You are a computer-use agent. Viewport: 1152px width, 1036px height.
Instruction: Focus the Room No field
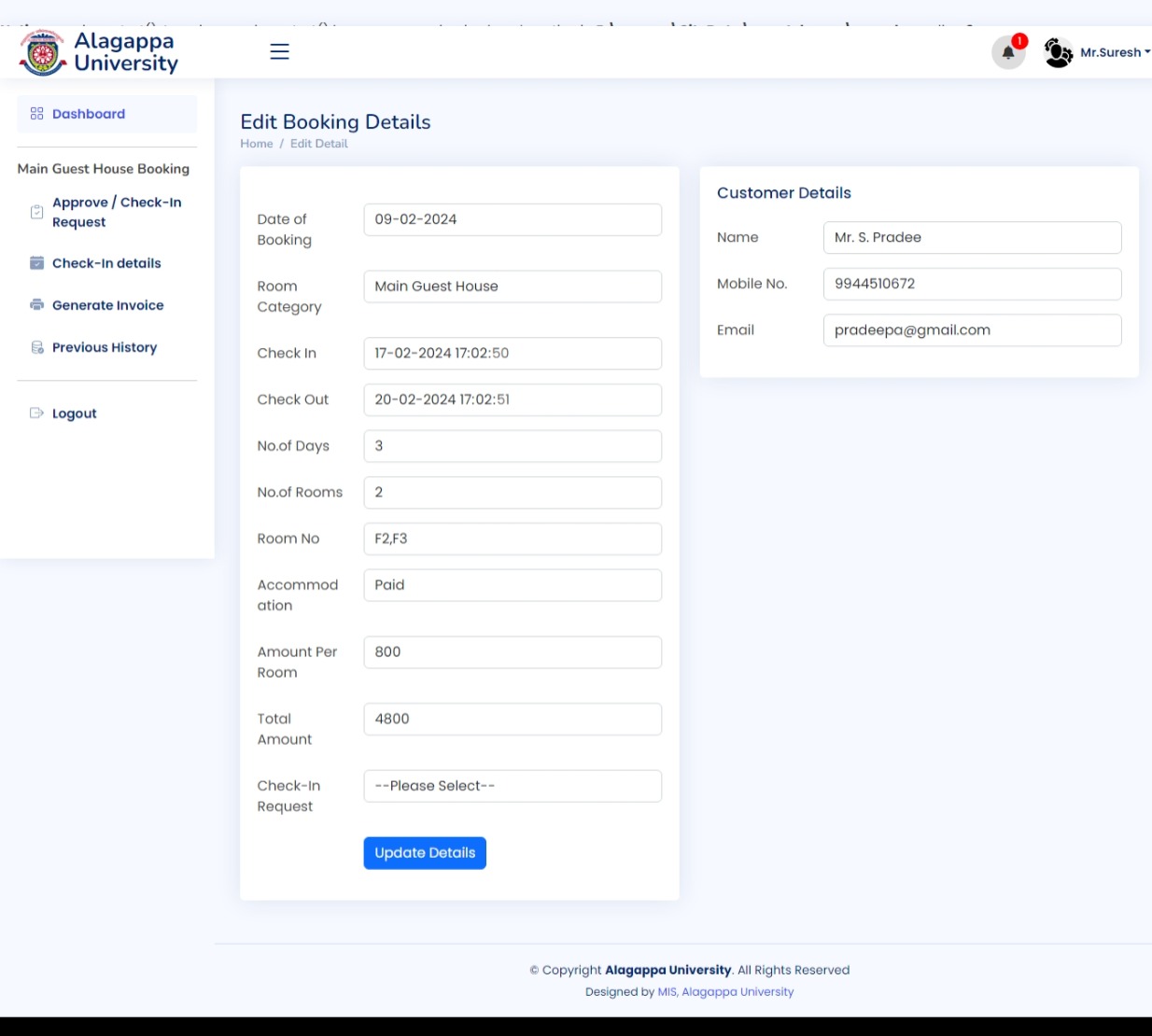(x=512, y=539)
